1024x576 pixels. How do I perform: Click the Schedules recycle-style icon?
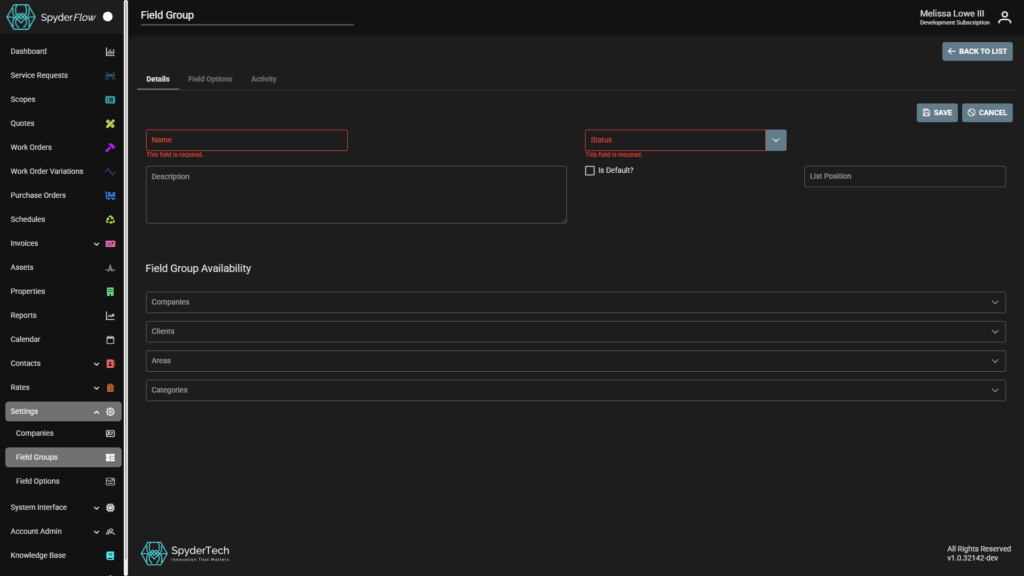pyautogui.click(x=108, y=219)
